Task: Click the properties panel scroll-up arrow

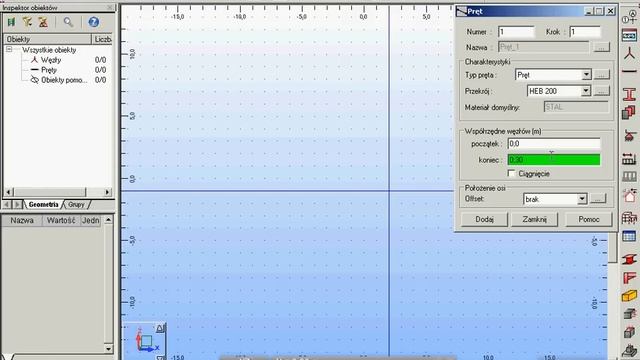Action: [108, 220]
